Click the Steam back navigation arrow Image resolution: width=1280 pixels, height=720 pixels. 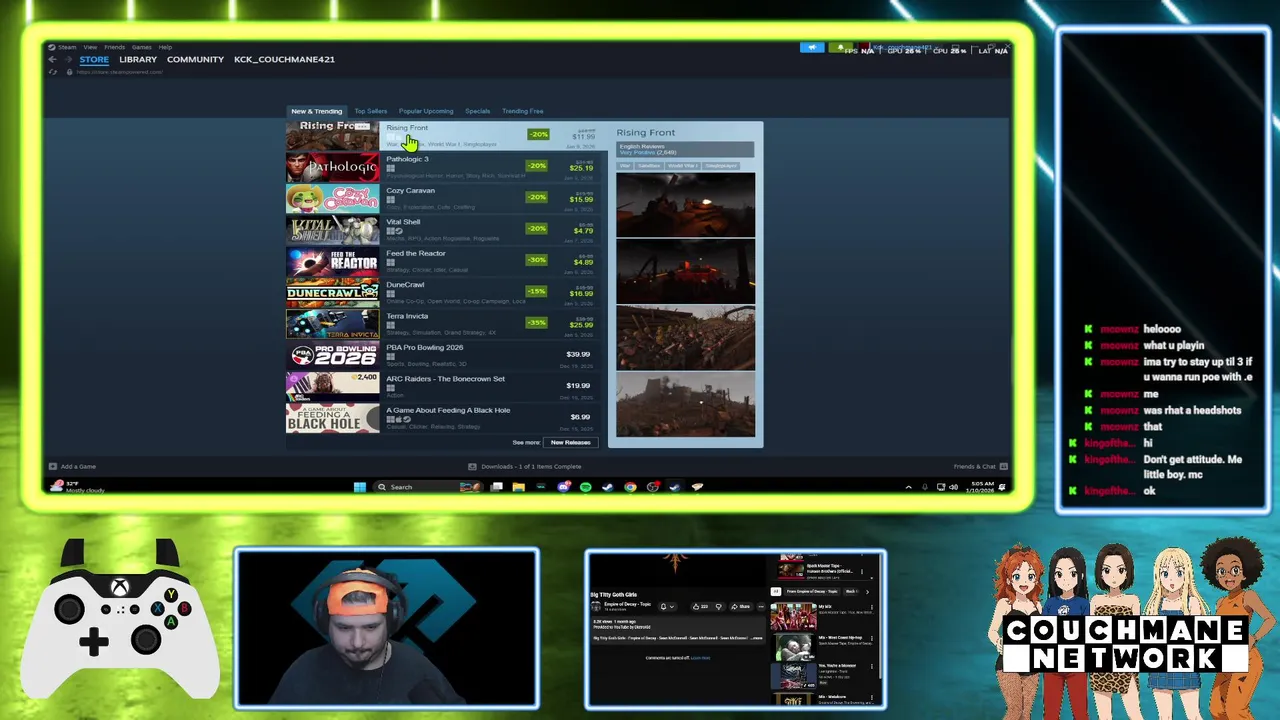52,59
